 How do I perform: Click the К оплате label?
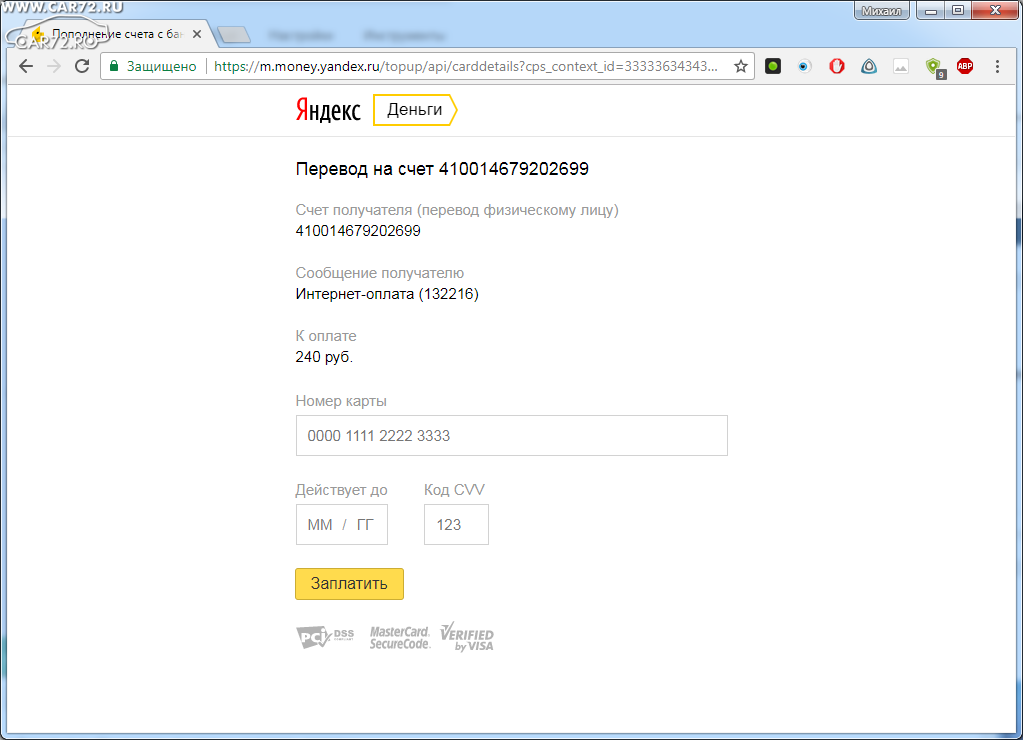click(x=326, y=336)
